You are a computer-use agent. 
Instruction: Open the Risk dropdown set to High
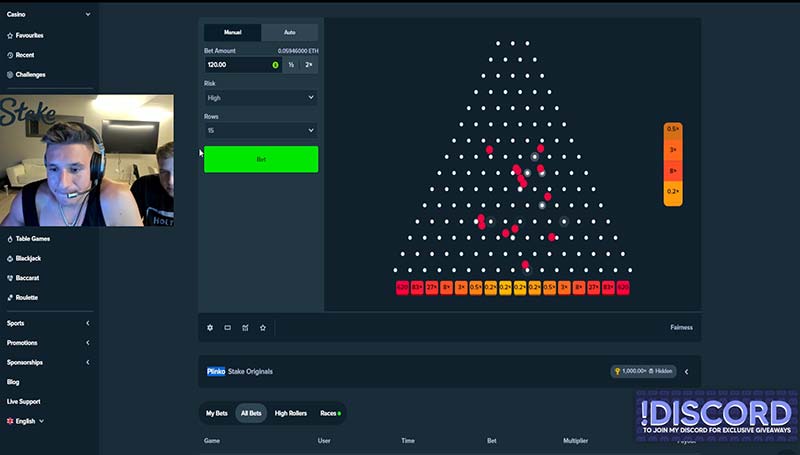click(261, 98)
